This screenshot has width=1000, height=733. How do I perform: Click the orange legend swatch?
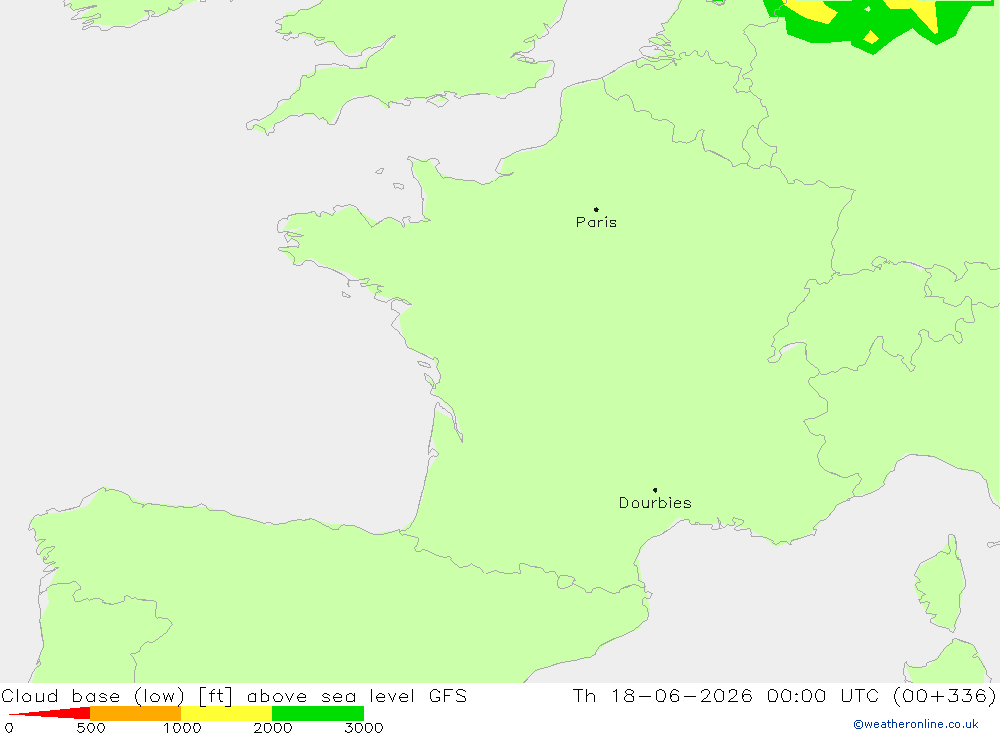[x=135, y=713]
